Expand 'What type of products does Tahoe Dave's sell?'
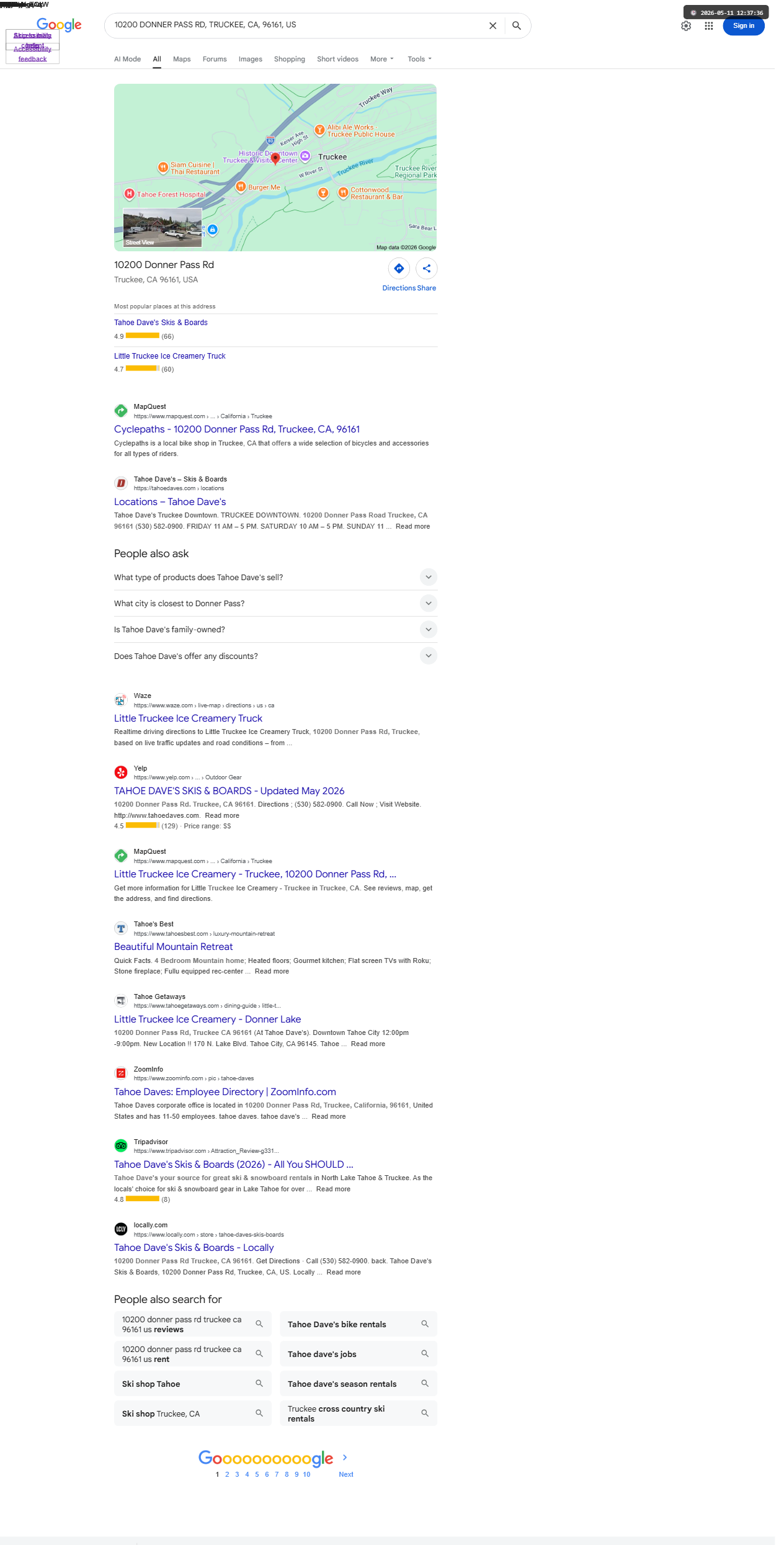 tap(275, 577)
